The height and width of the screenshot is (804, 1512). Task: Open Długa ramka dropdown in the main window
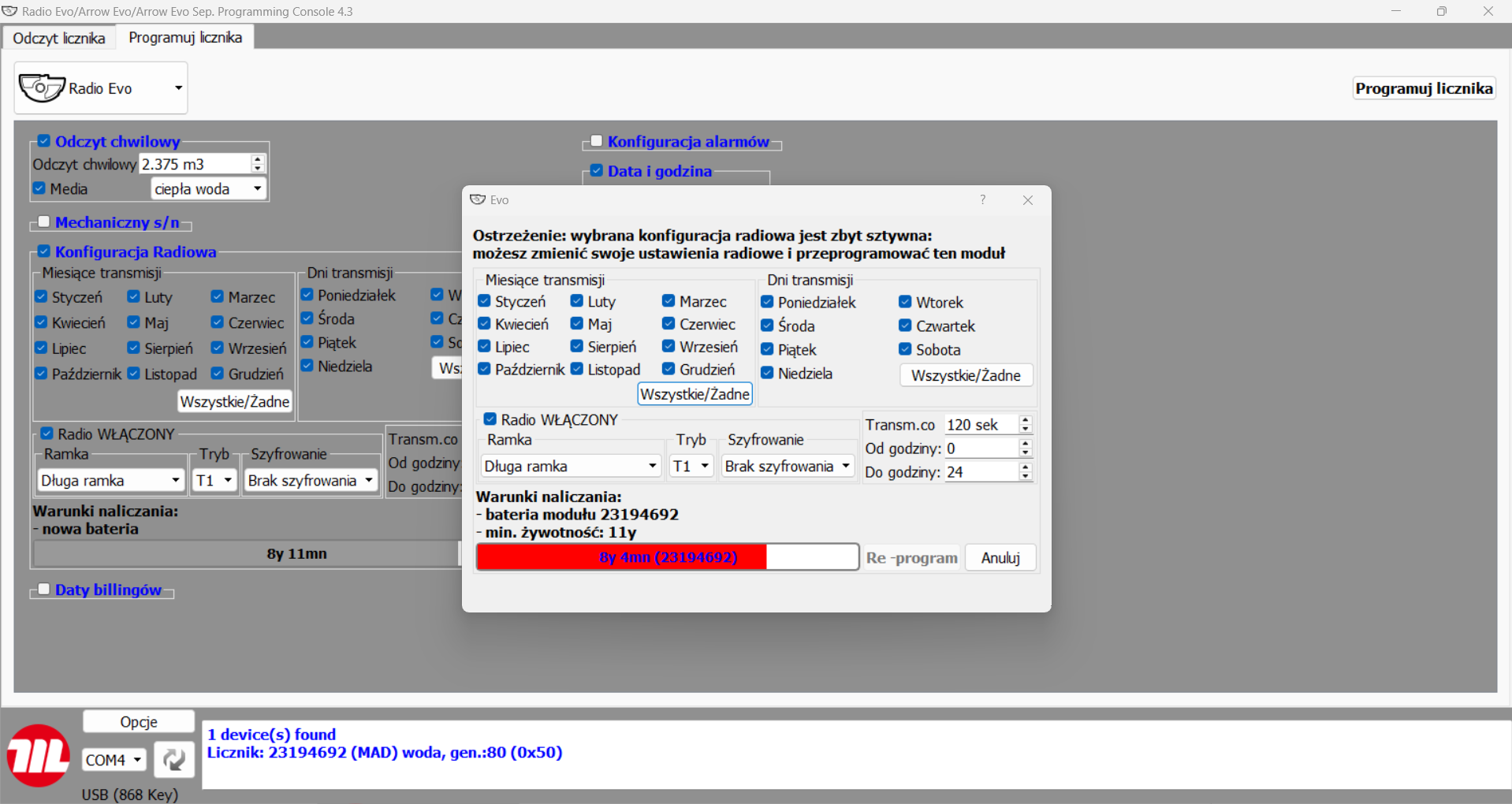110,480
